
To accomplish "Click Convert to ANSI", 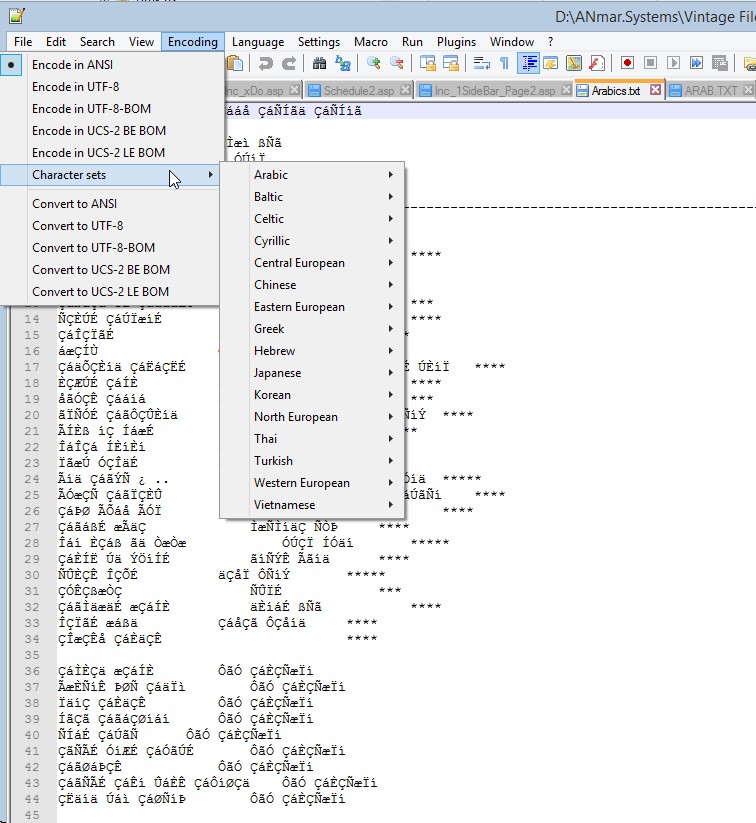I will pyautogui.click(x=74, y=204).
